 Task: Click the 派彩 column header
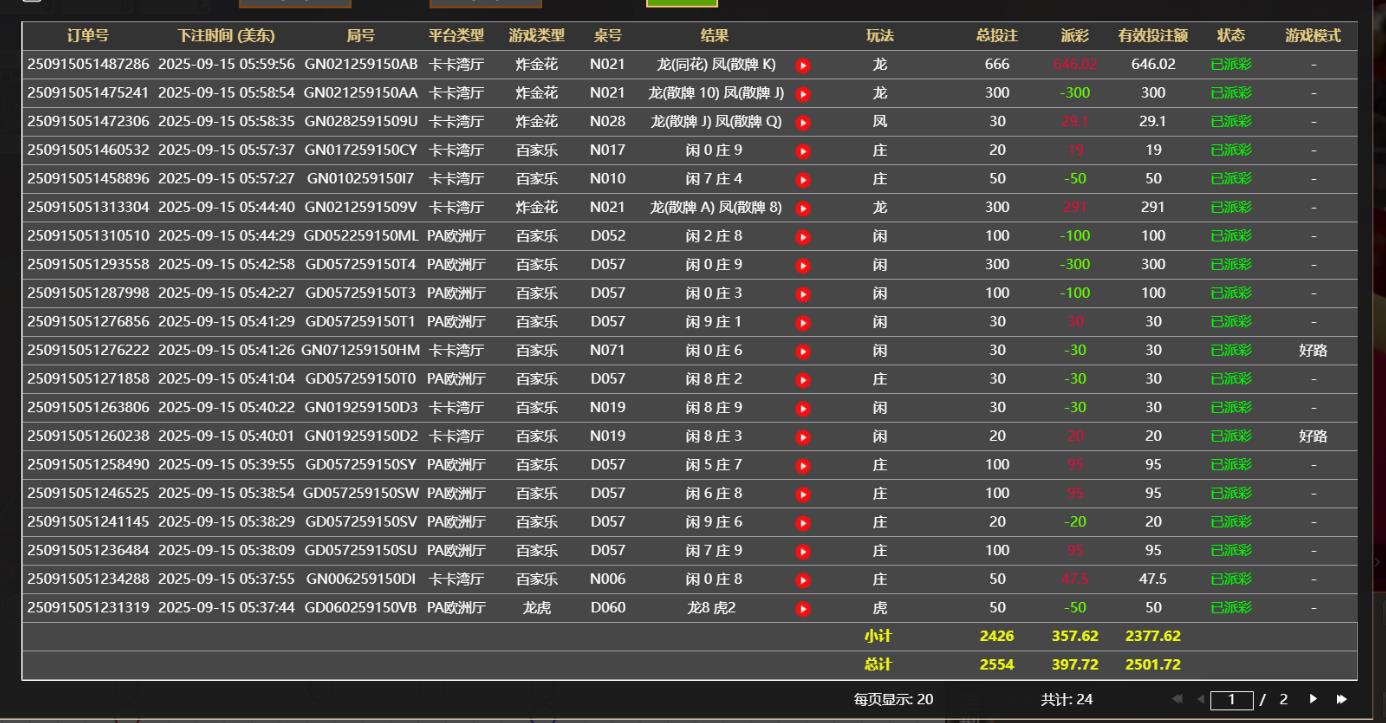[x=1075, y=36]
